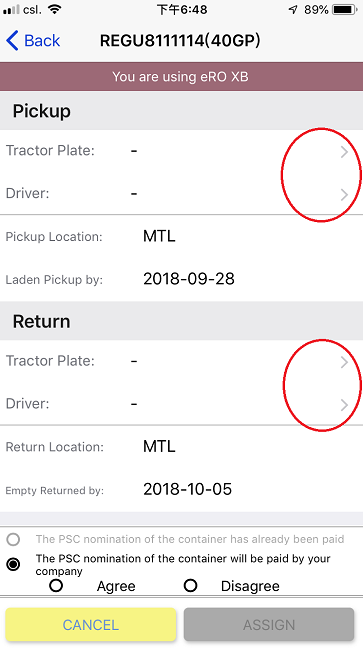Tap the yellow CANCEL button
This screenshot has width=363, height=649.
tap(91, 624)
